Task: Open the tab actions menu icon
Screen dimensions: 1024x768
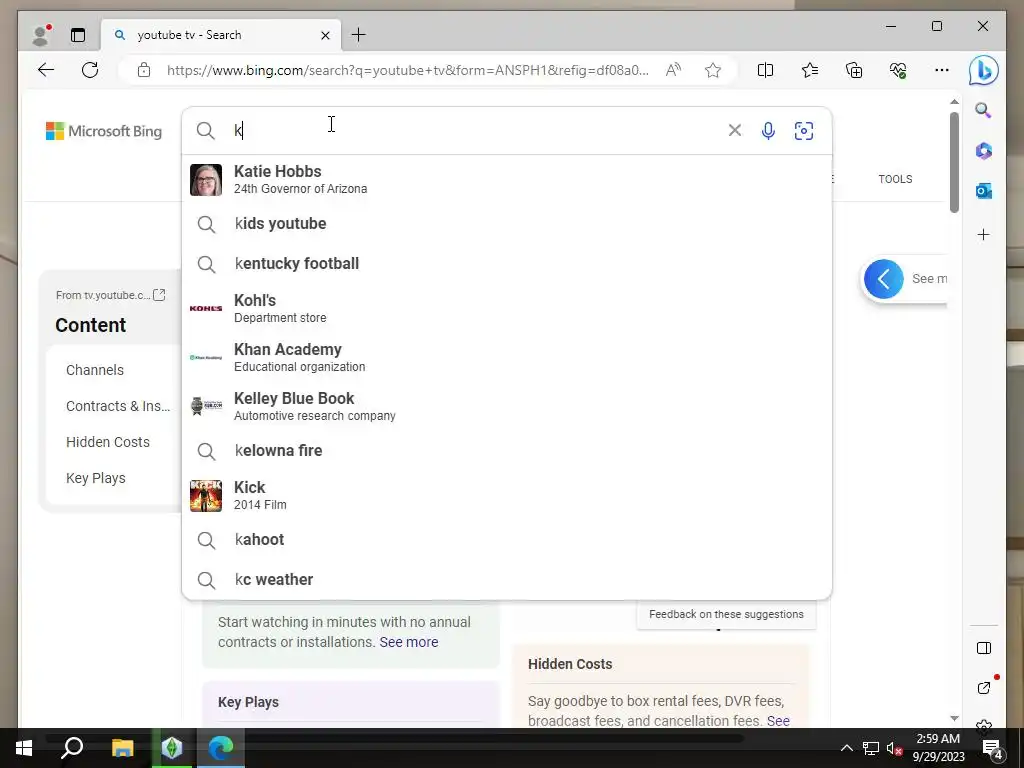Action: 78,35
